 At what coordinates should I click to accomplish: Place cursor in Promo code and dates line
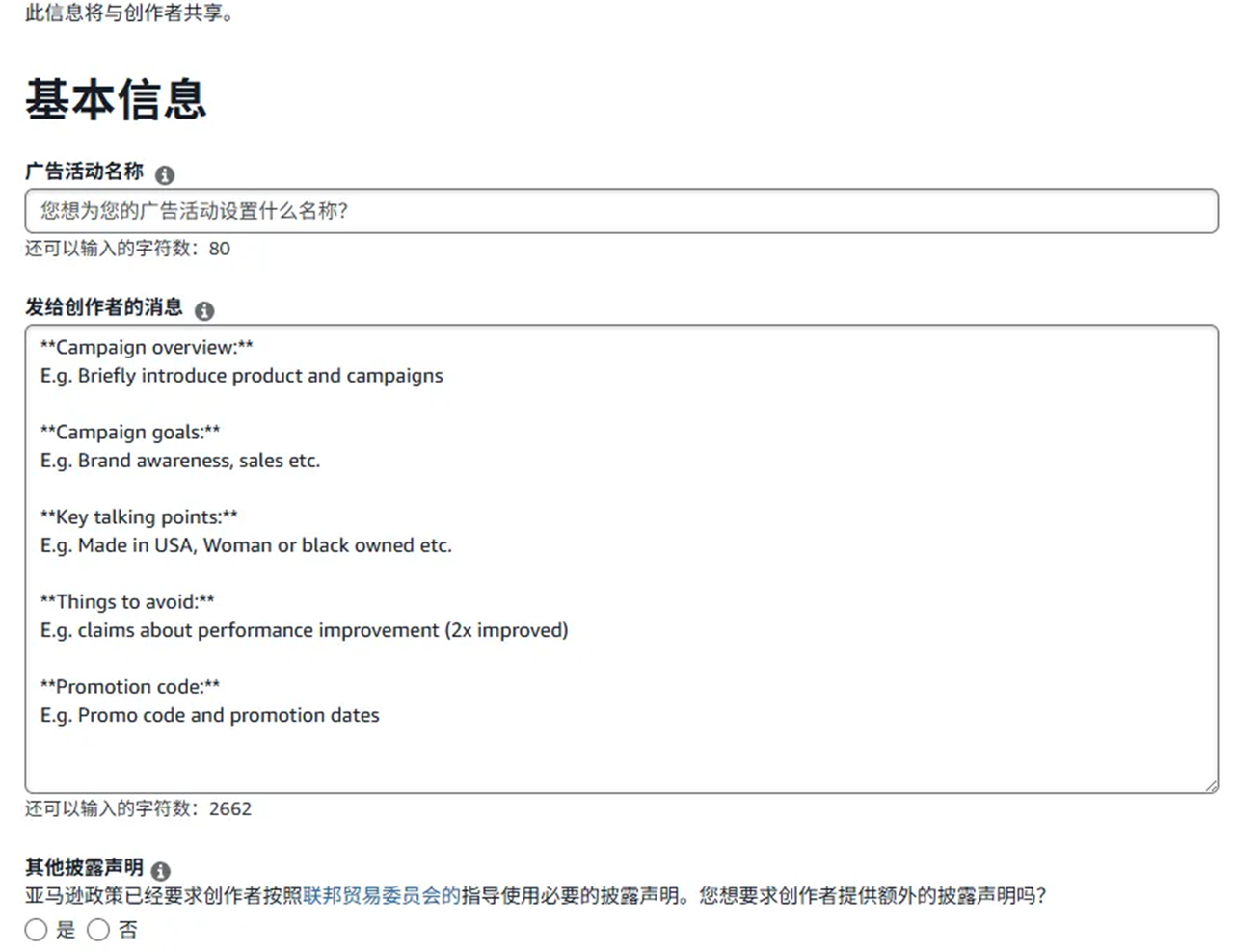pyautogui.click(x=209, y=715)
